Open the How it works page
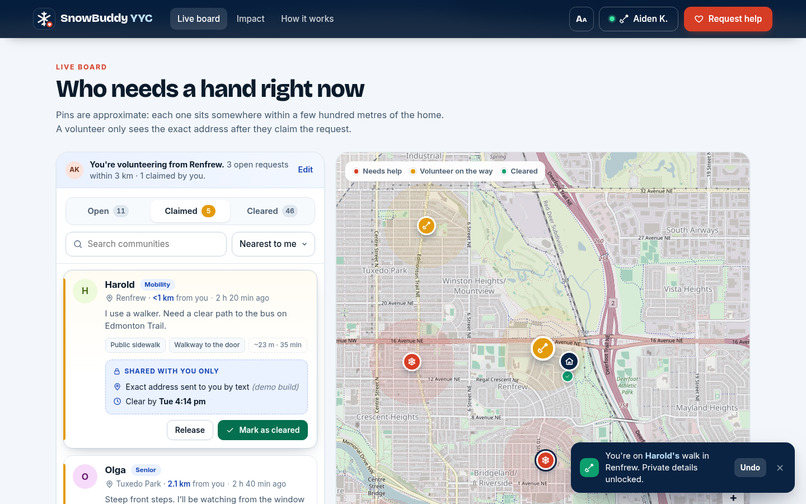The width and height of the screenshot is (806, 504). 307,19
